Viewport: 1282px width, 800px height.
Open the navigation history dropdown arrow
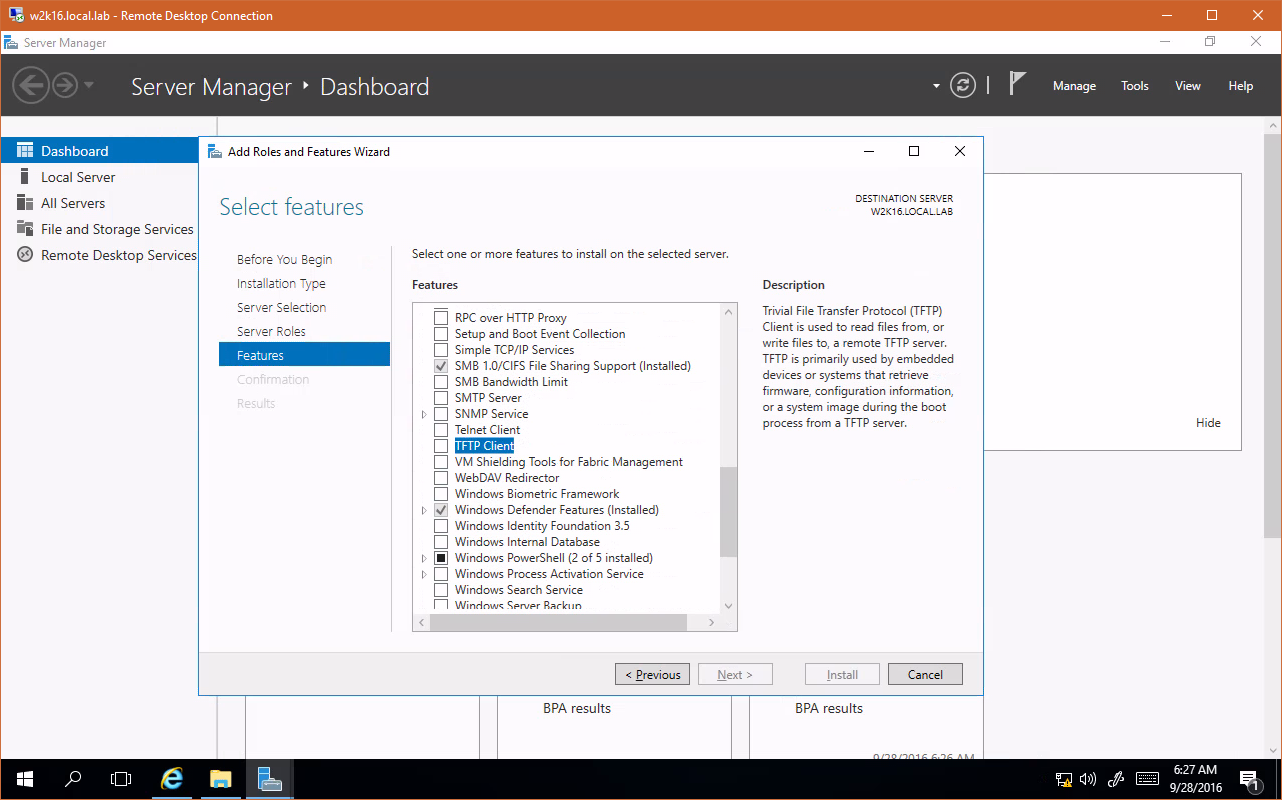[89, 85]
